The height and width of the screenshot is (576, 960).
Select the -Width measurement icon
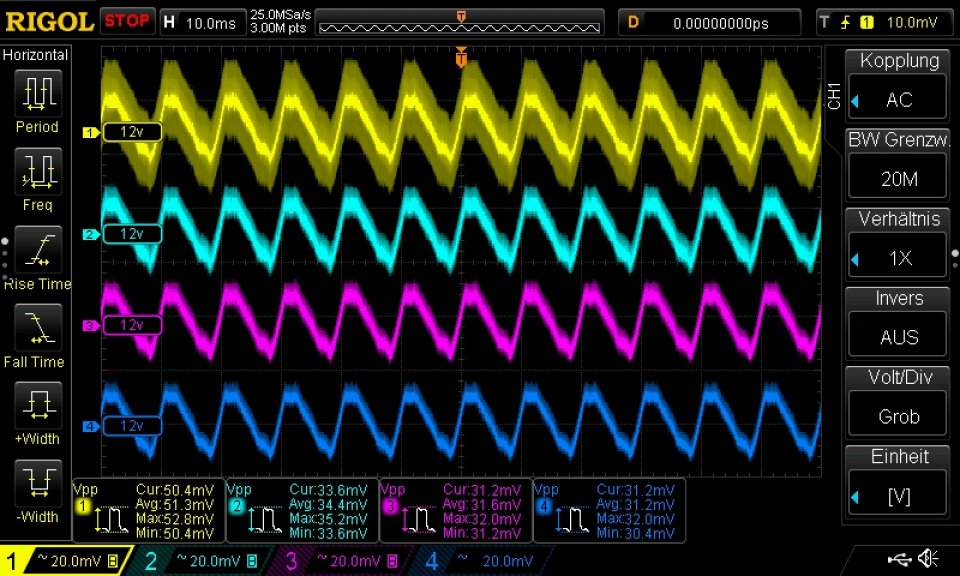[x=38, y=483]
